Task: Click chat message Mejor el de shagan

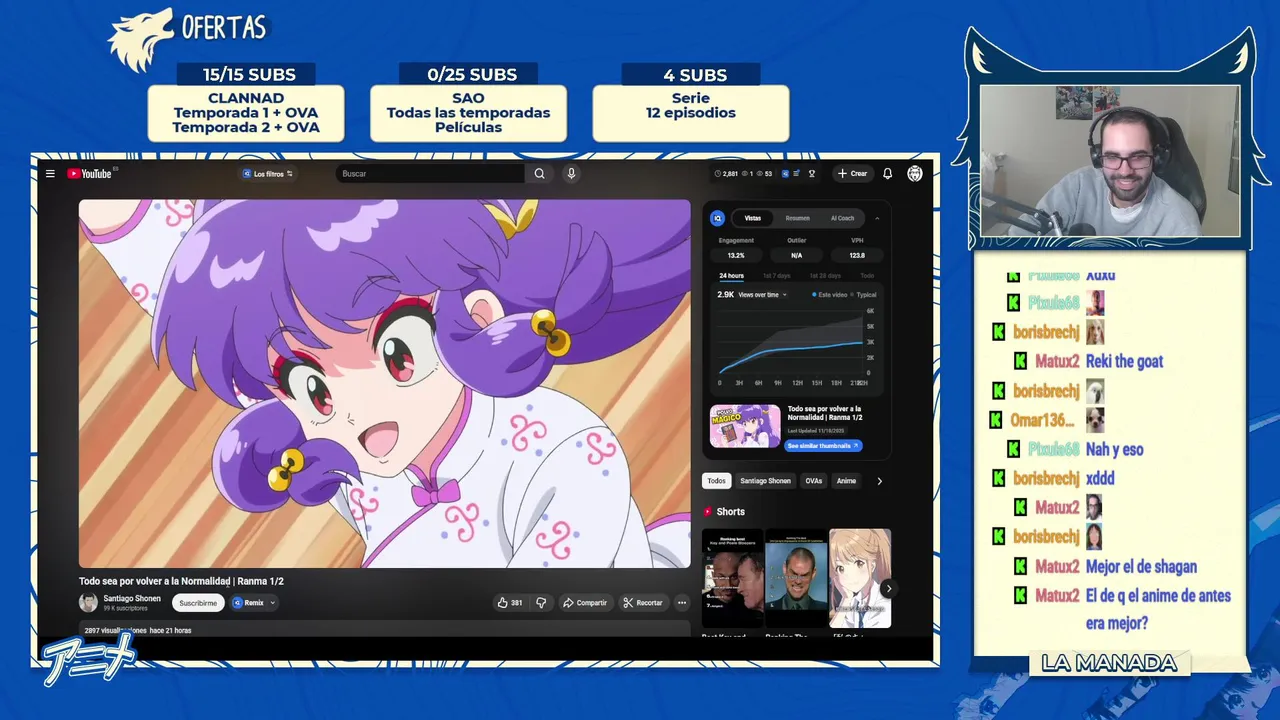Action: [1141, 566]
